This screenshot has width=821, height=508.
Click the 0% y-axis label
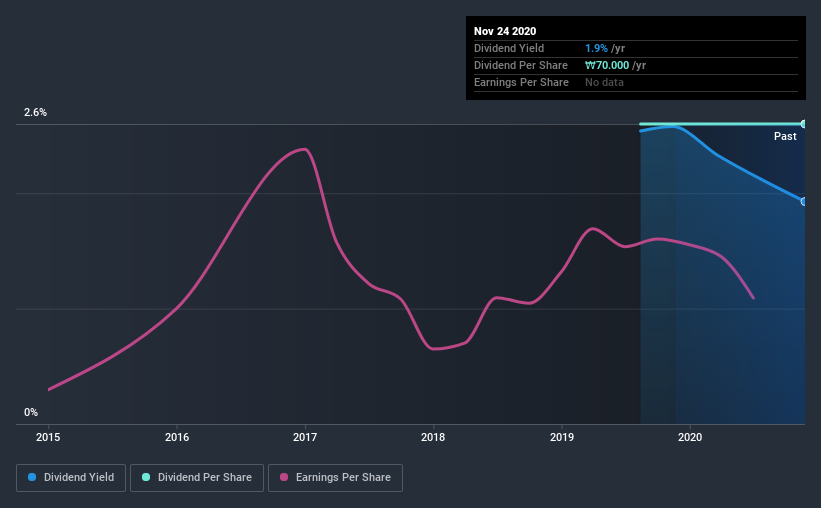pyautogui.click(x=31, y=412)
